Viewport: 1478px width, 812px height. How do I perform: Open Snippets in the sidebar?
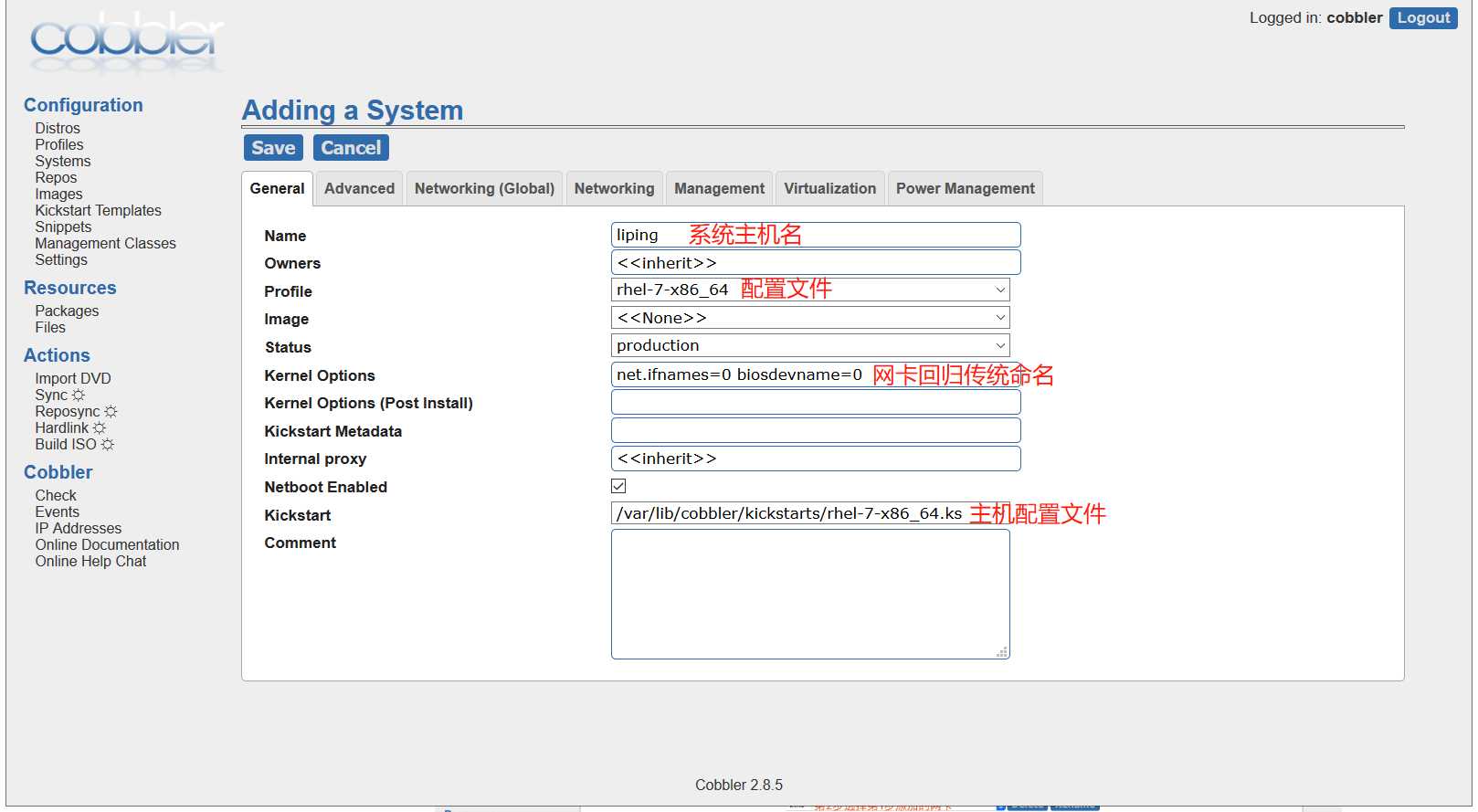click(63, 227)
